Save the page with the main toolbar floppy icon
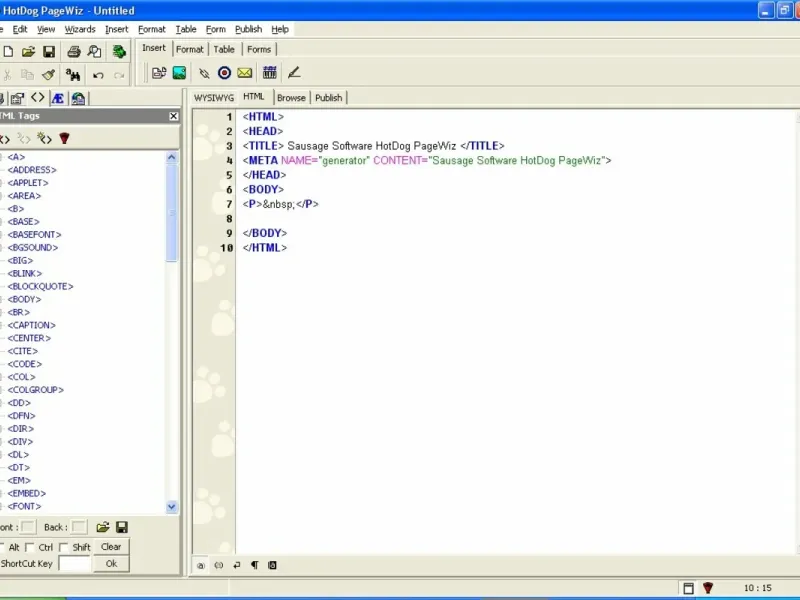The width and height of the screenshot is (800, 600). tap(49, 52)
